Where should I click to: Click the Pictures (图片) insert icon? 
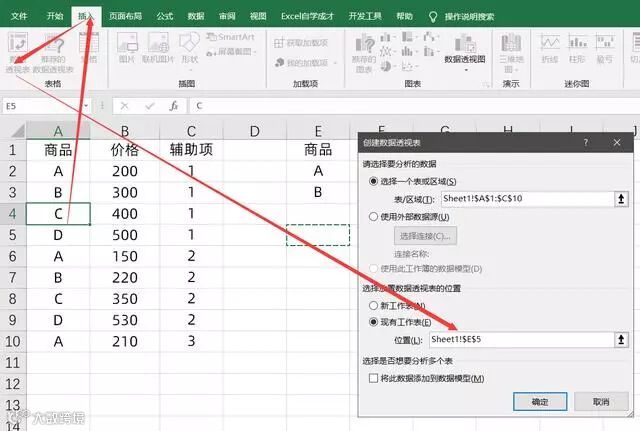tap(127, 48)
